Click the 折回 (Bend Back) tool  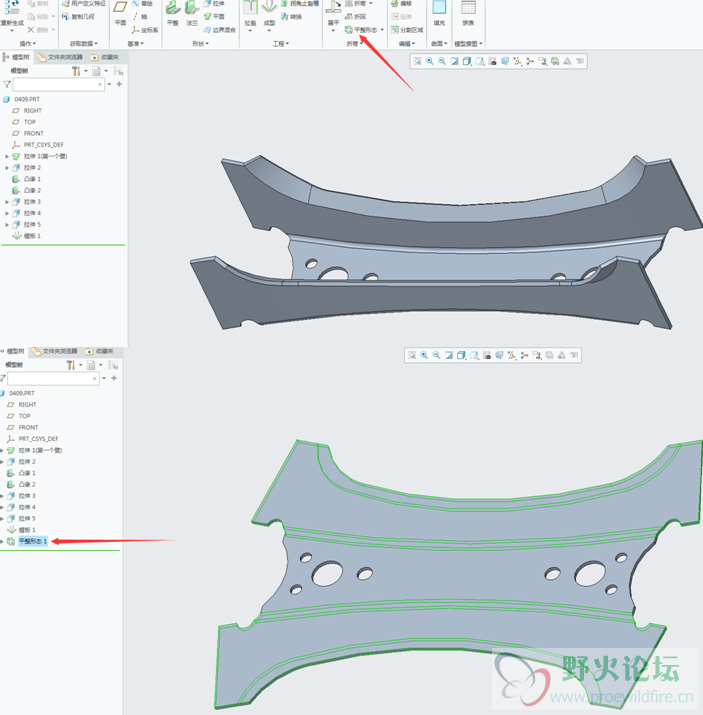point(356,17)
